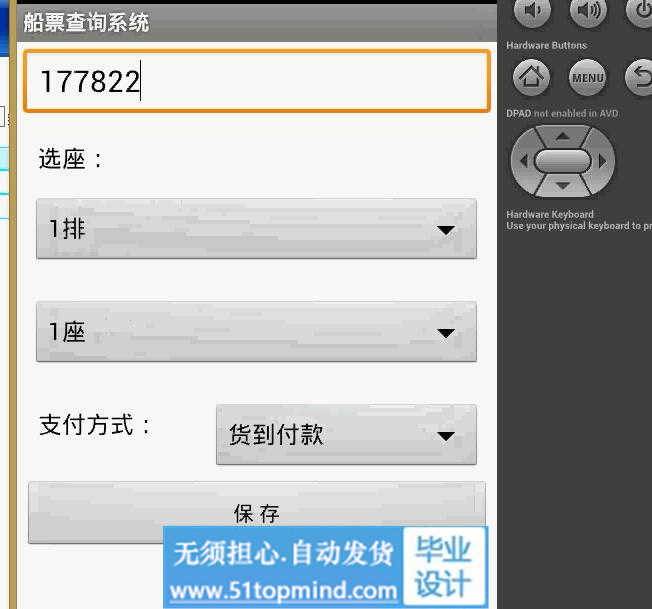
Task: Click the www.51topmind.com link banner
Action: tap(284, 591)
